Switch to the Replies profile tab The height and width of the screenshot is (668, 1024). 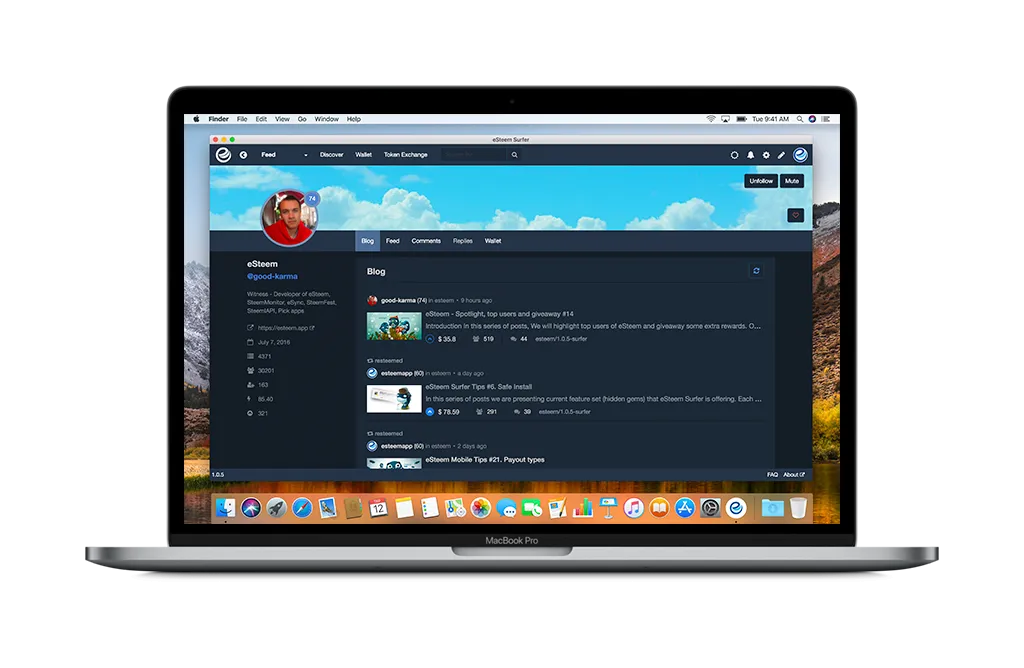tap(462, 241)
